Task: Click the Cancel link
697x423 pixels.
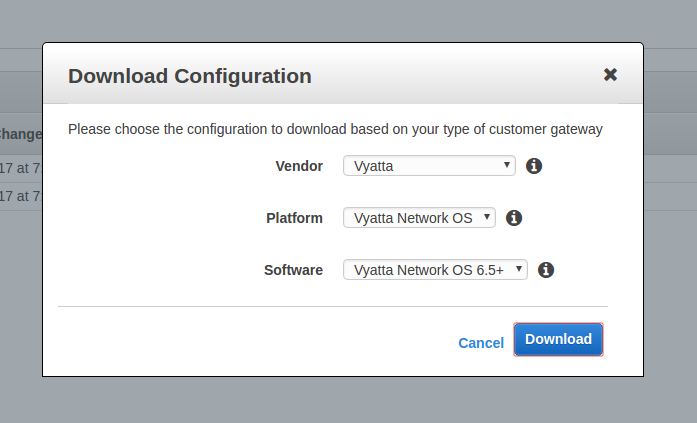Action: pos(481,343)
